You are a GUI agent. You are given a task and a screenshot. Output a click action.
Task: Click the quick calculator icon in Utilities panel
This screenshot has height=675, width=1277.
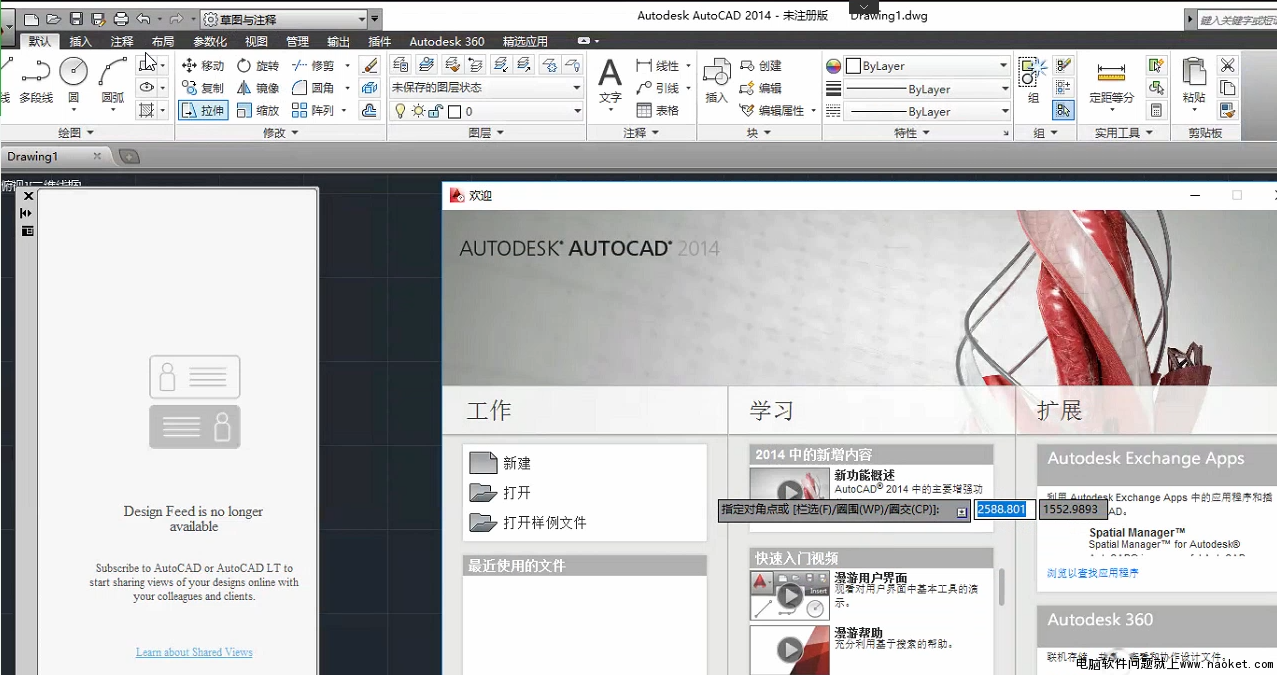1157,111
